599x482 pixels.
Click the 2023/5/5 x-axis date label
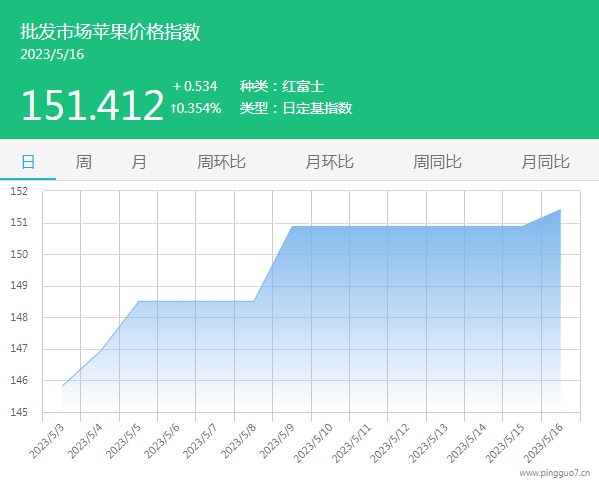tap(123, 441)
